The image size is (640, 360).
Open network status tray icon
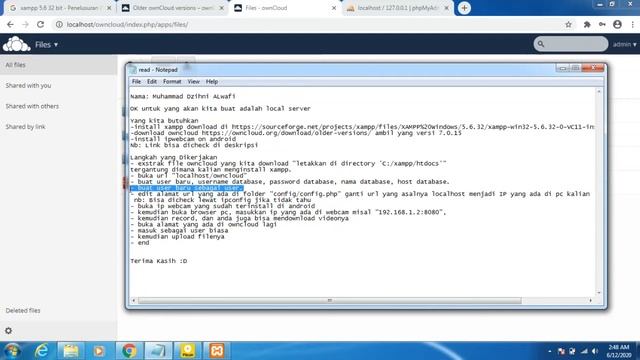tap(584, 351)
